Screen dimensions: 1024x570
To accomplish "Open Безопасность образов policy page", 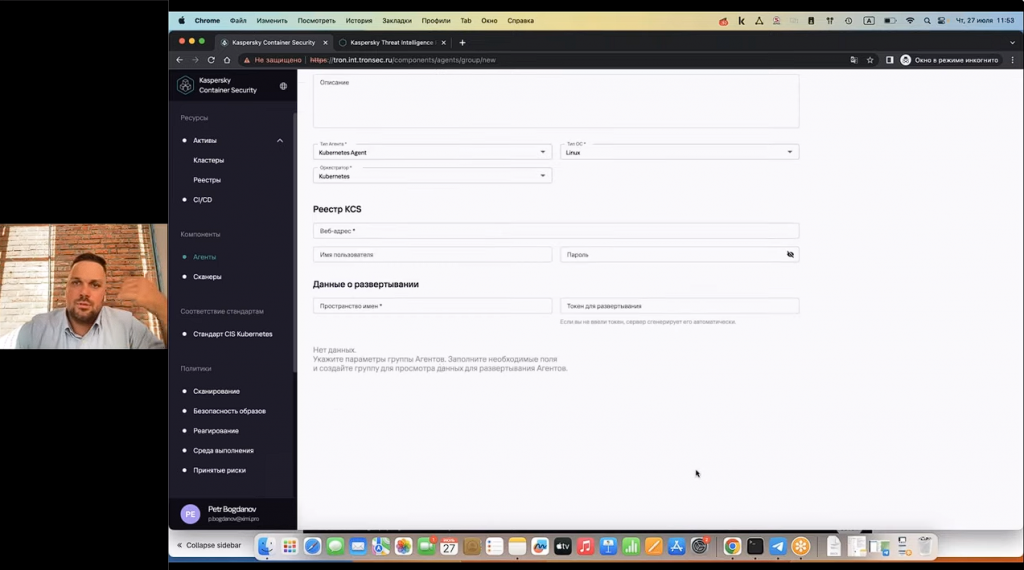I will coord(229,411).
